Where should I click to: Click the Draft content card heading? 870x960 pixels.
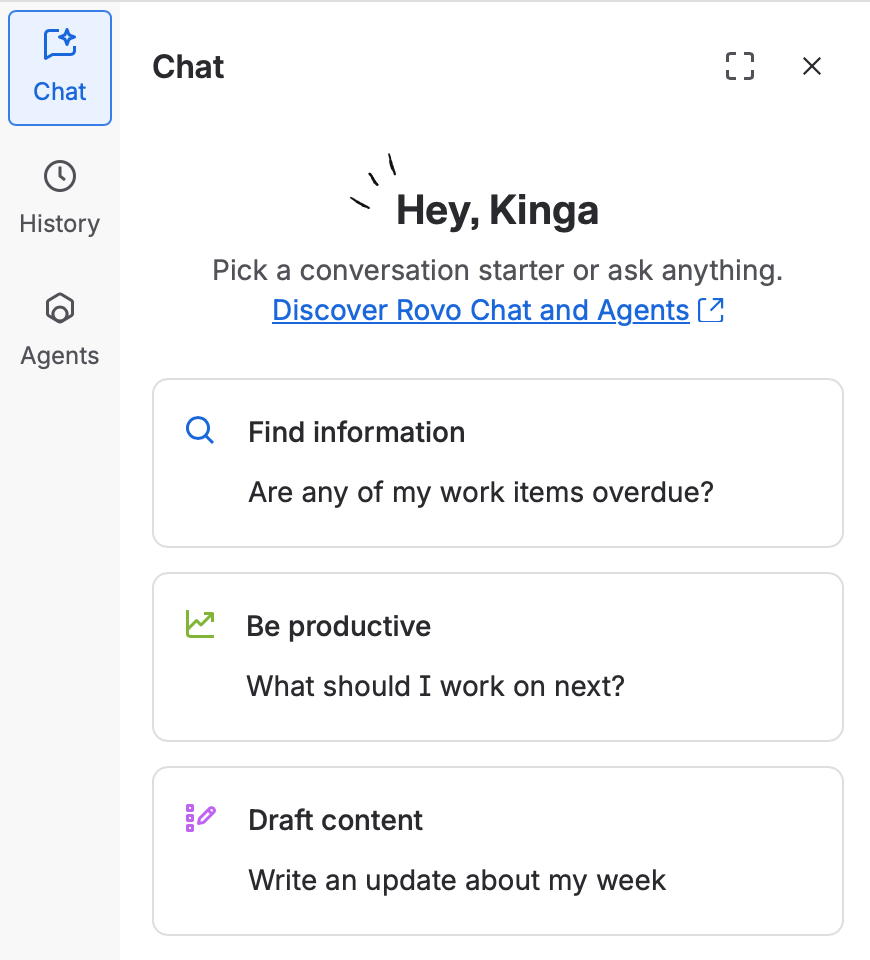336,820
